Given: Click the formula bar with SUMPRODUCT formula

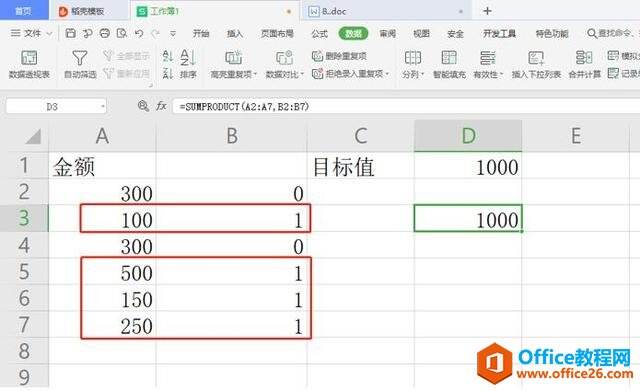Looking at the screenshot, I should click(x=406, y=107).
